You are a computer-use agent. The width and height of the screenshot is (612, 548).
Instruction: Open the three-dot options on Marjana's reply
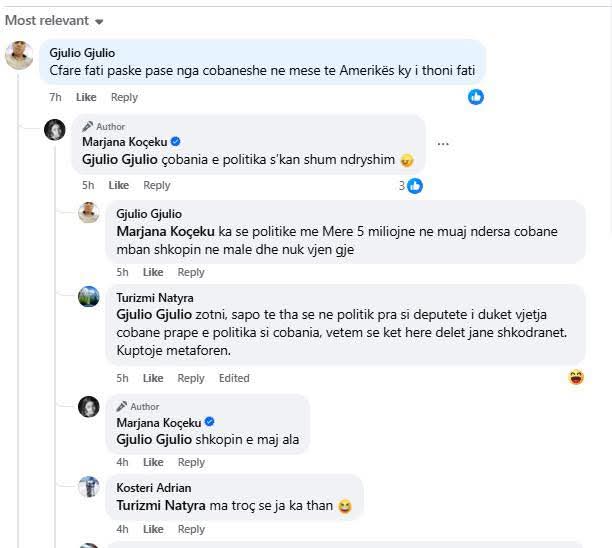click(x=443, y=144)
